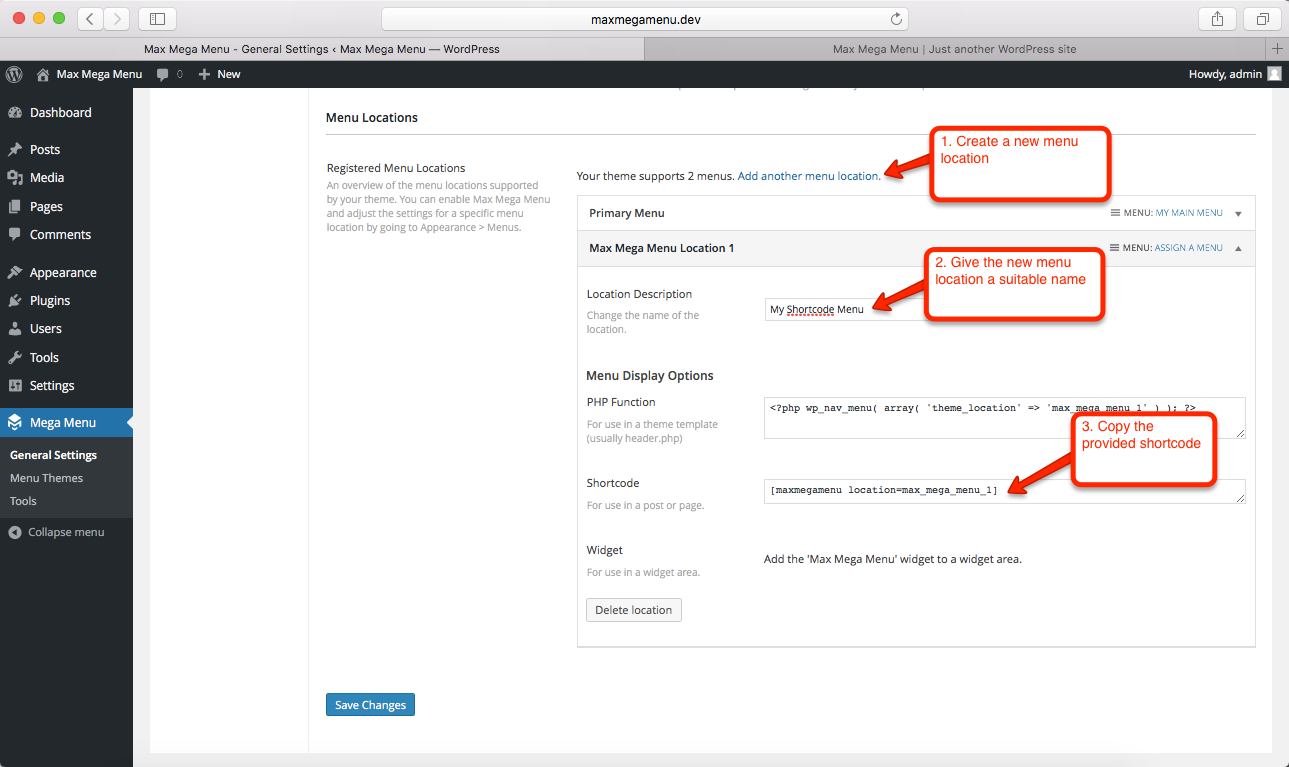Image resolution: width=1289 pixels, height=767 pixels.
Task: Click the Delete location button
Action: [634, 610]
